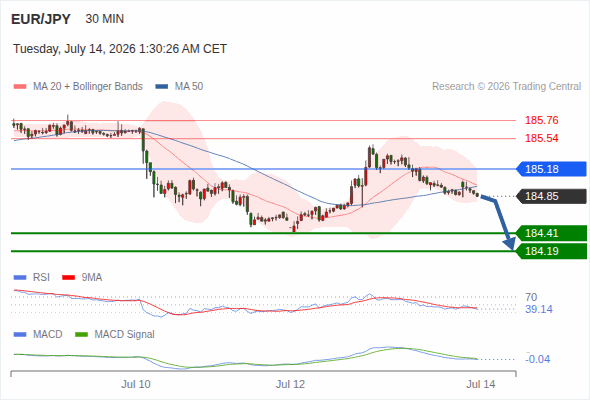Click the Jul 10 date axis label
The image size is (590, 400).
coord(136,384)
